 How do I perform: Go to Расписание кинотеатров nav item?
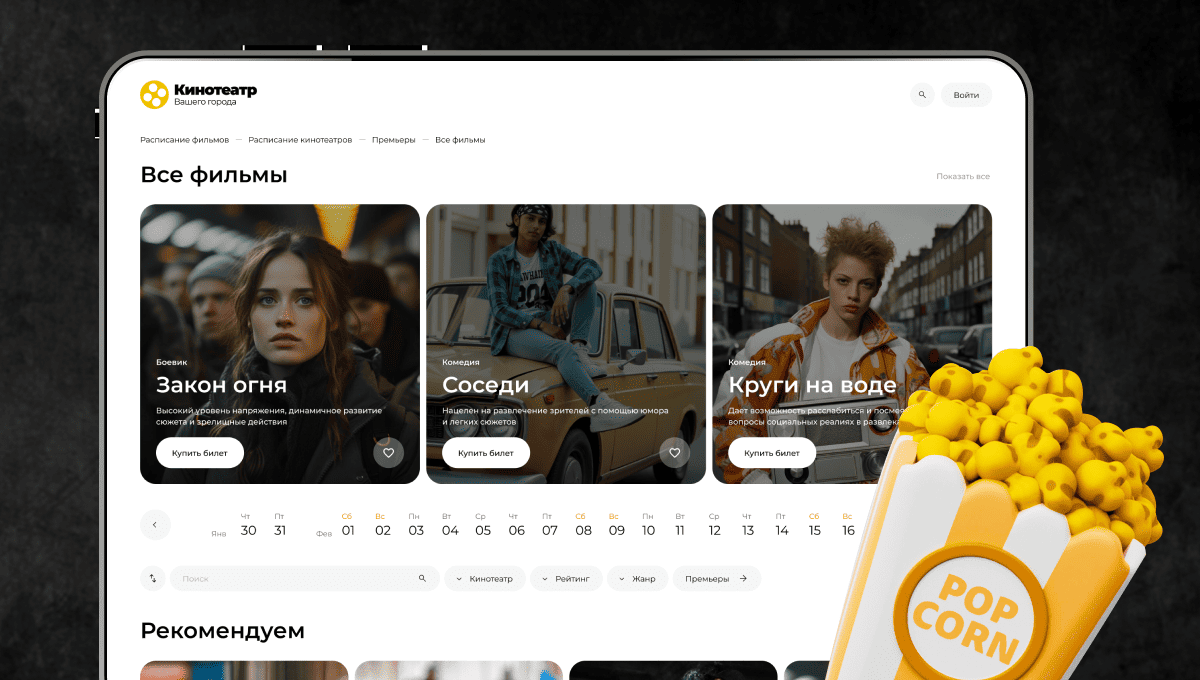[x=300, y=140]
